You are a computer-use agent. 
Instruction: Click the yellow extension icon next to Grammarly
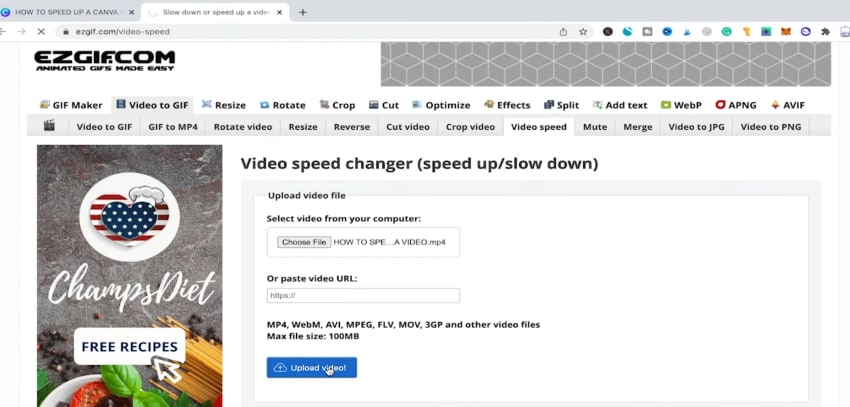tap(746, 31)
